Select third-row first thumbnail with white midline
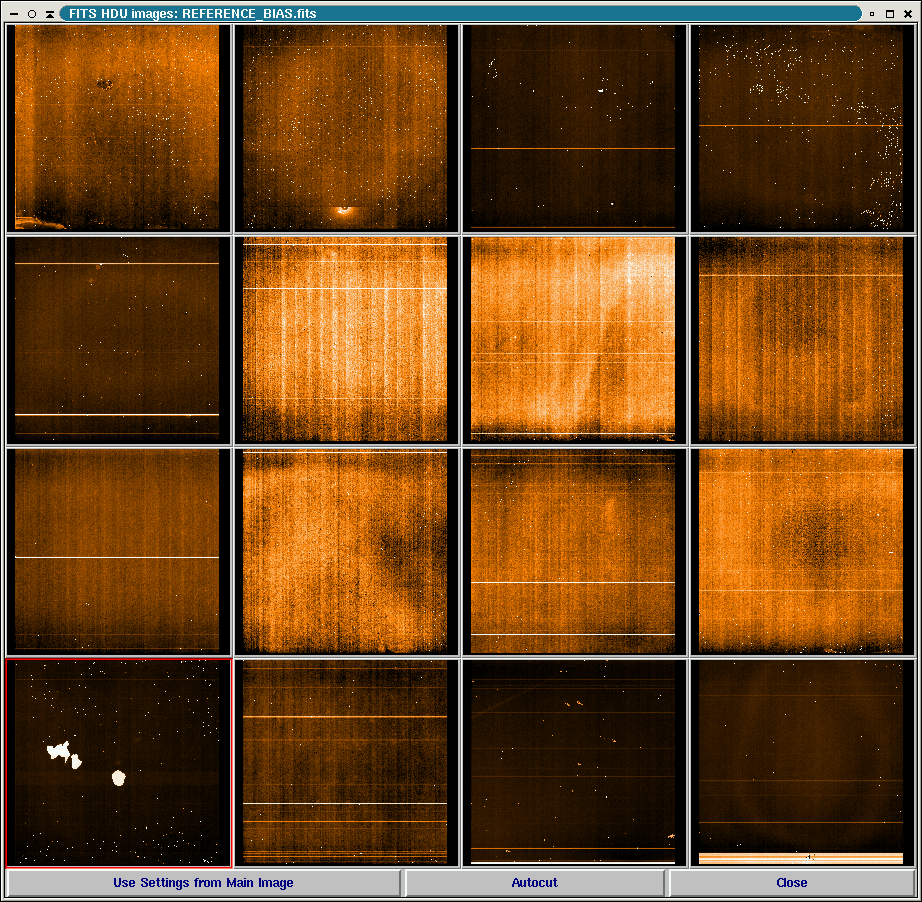The height and width of the screenshot is (902, 922). coord(118,551)
